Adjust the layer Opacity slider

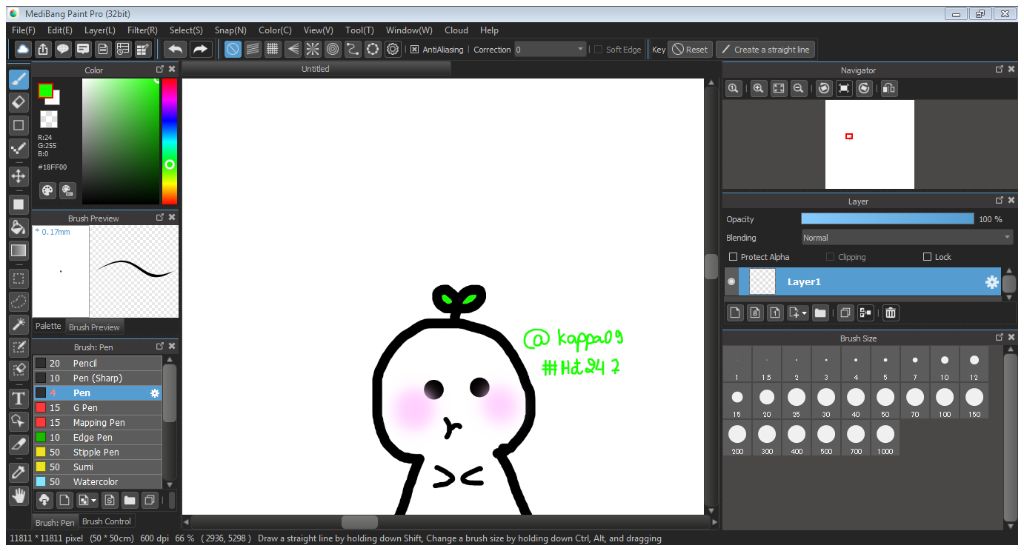pos(887,219)
